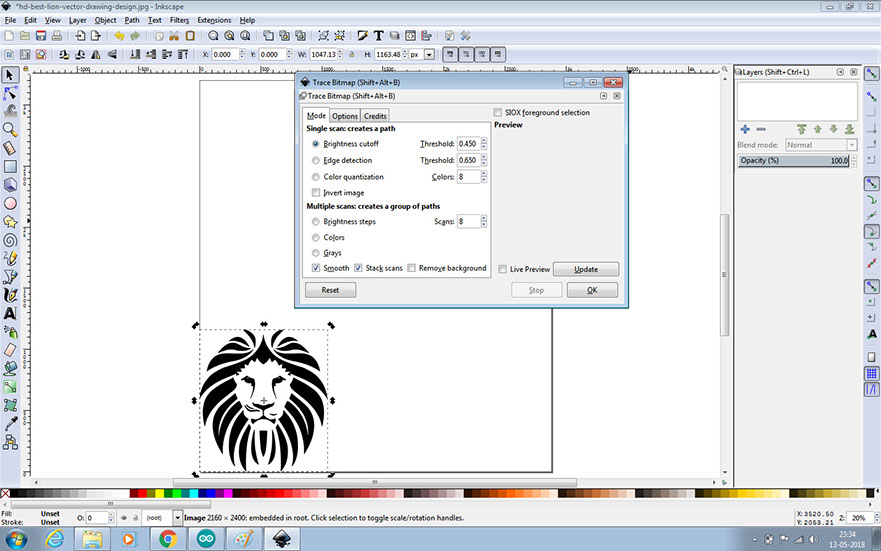The width and height of the screenshot is (881, 551).
Task: Switch to the Credits tab
Action: [375, 116]
